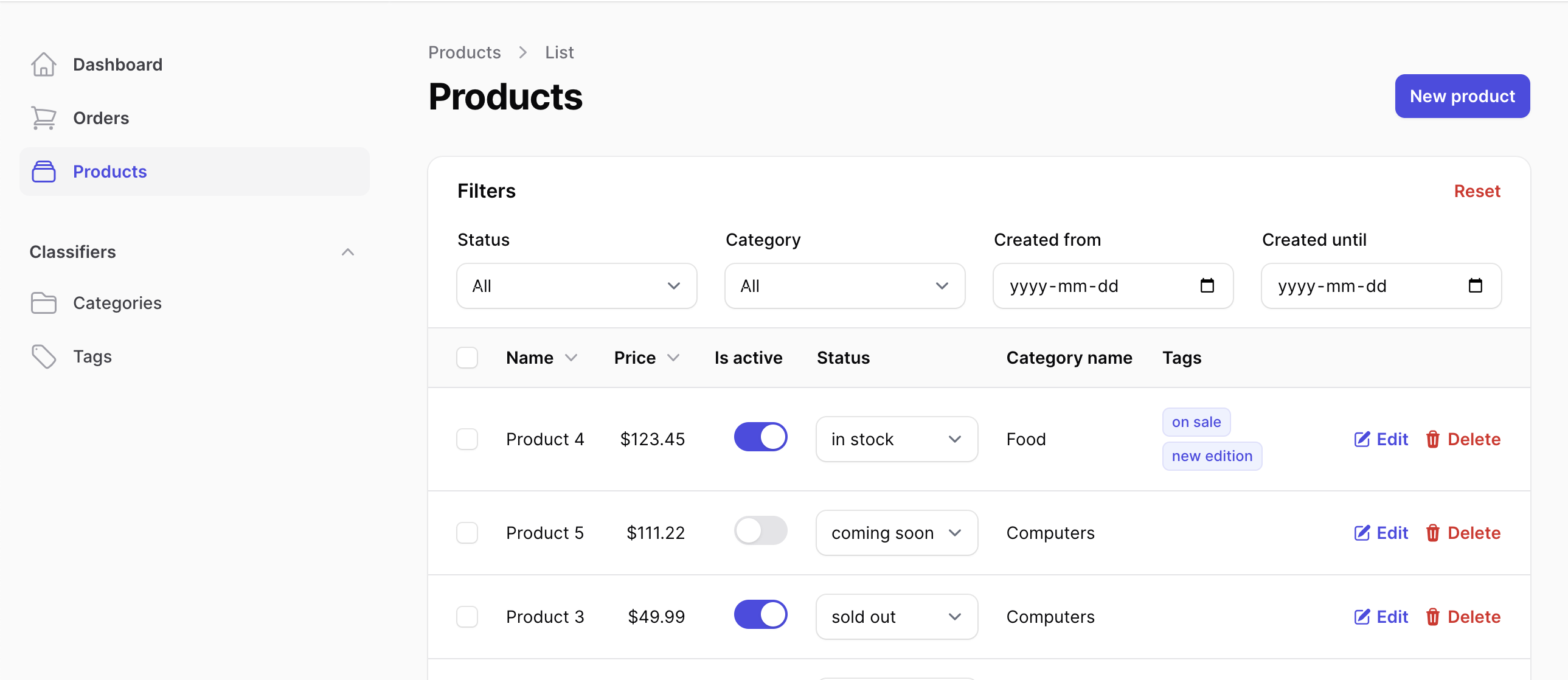Viewport: 1568px width, 680px height.
Task: Open Created from calendar picker icon
Action: (1207, 285)
